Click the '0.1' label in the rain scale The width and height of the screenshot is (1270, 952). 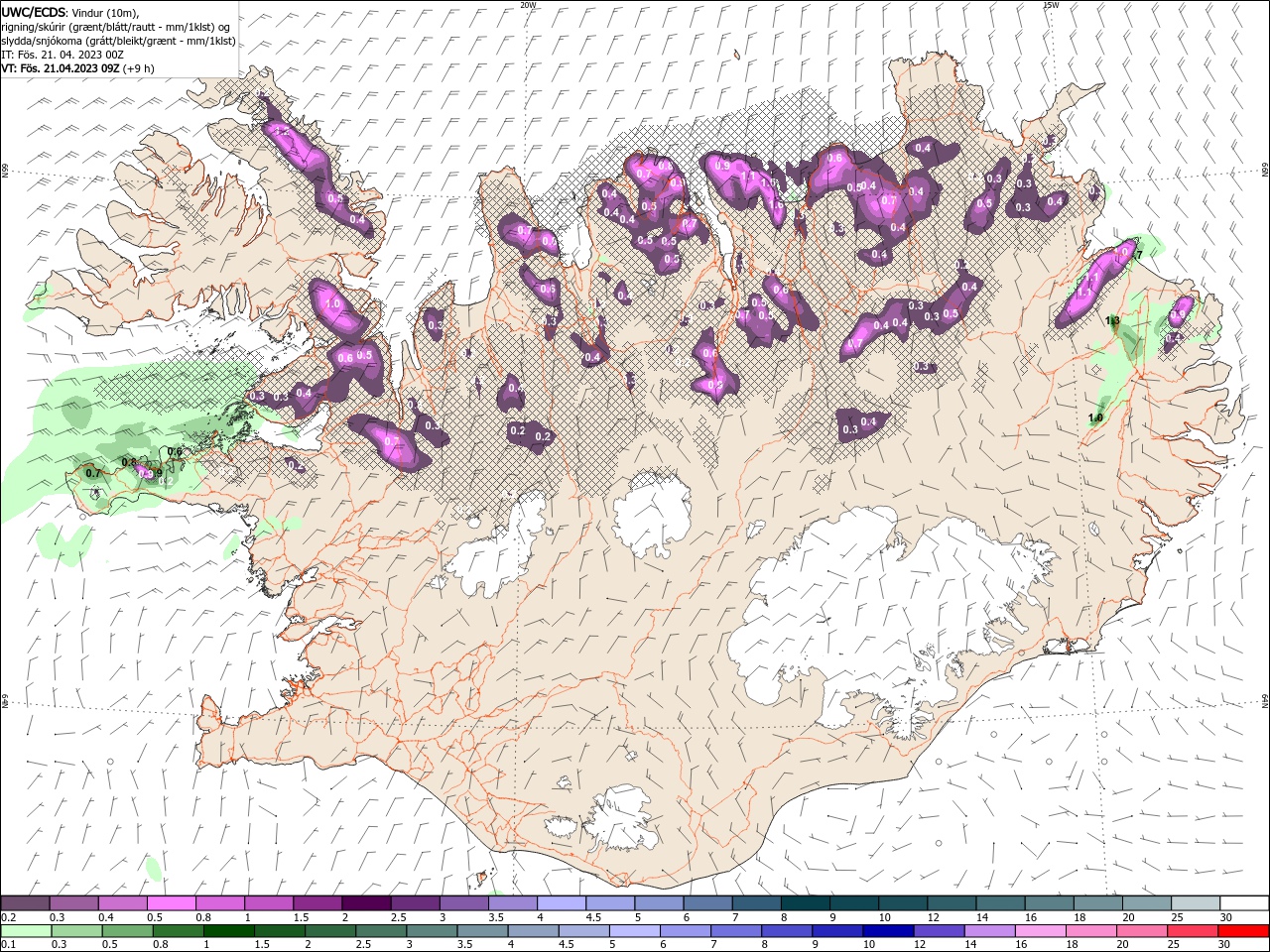pos(7,945)
